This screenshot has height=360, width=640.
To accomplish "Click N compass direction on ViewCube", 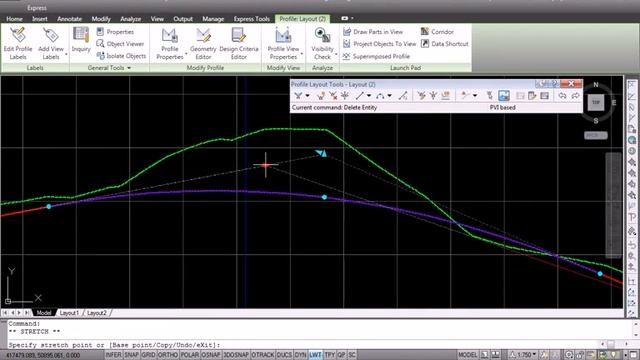I will pyautogui.click(x=596, y=84).
